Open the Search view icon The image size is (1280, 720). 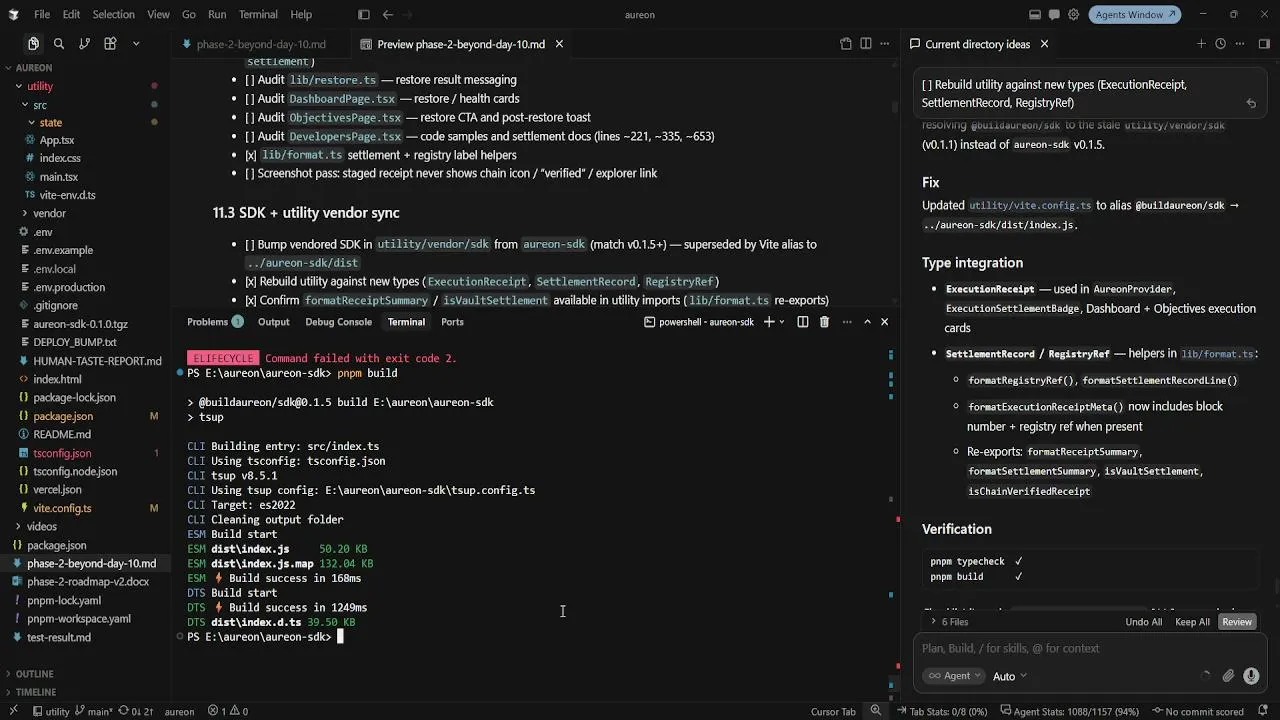tap(59, 44)
